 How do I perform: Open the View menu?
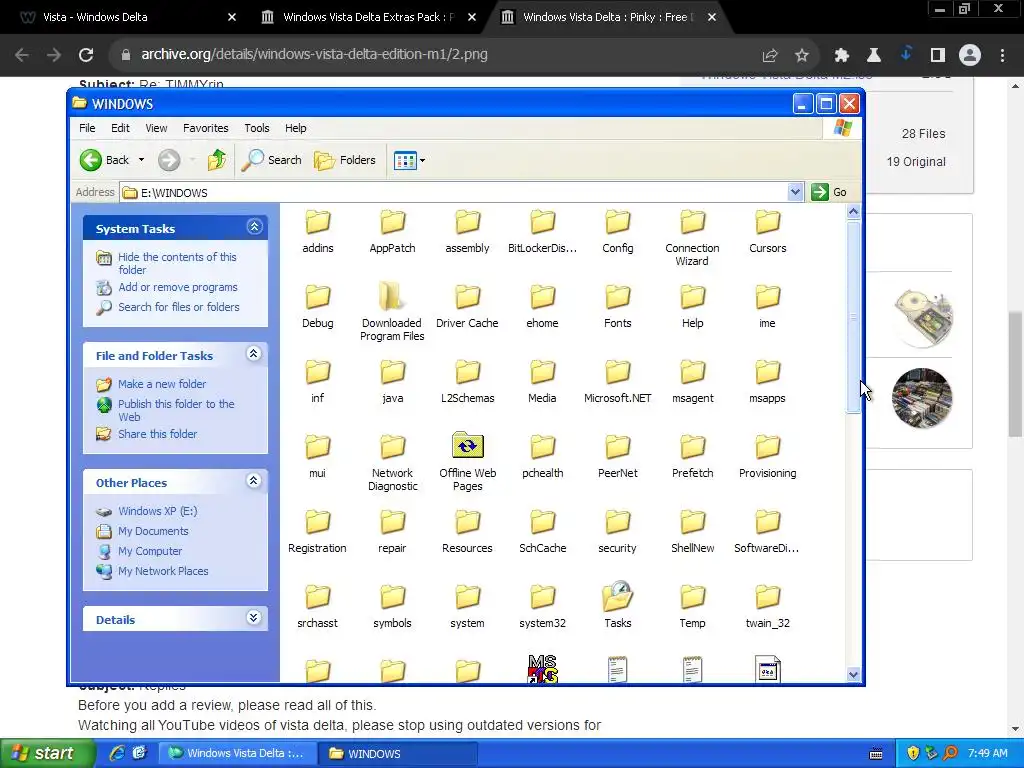pos(156,128)
